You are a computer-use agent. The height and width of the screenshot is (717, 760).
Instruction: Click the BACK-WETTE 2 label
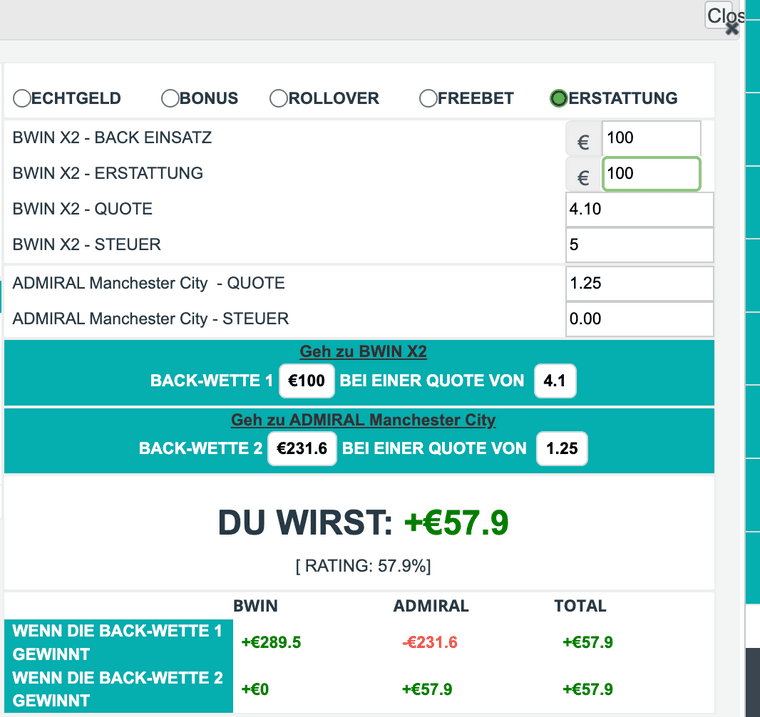click(x=201, y=448)
